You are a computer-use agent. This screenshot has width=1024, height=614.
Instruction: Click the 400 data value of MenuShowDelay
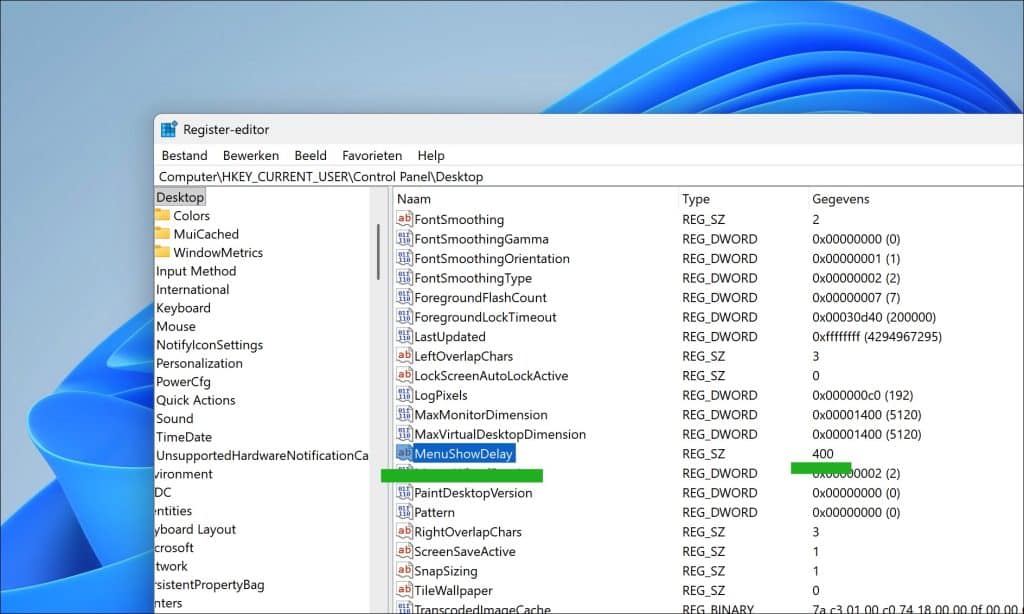pos(823,454)
